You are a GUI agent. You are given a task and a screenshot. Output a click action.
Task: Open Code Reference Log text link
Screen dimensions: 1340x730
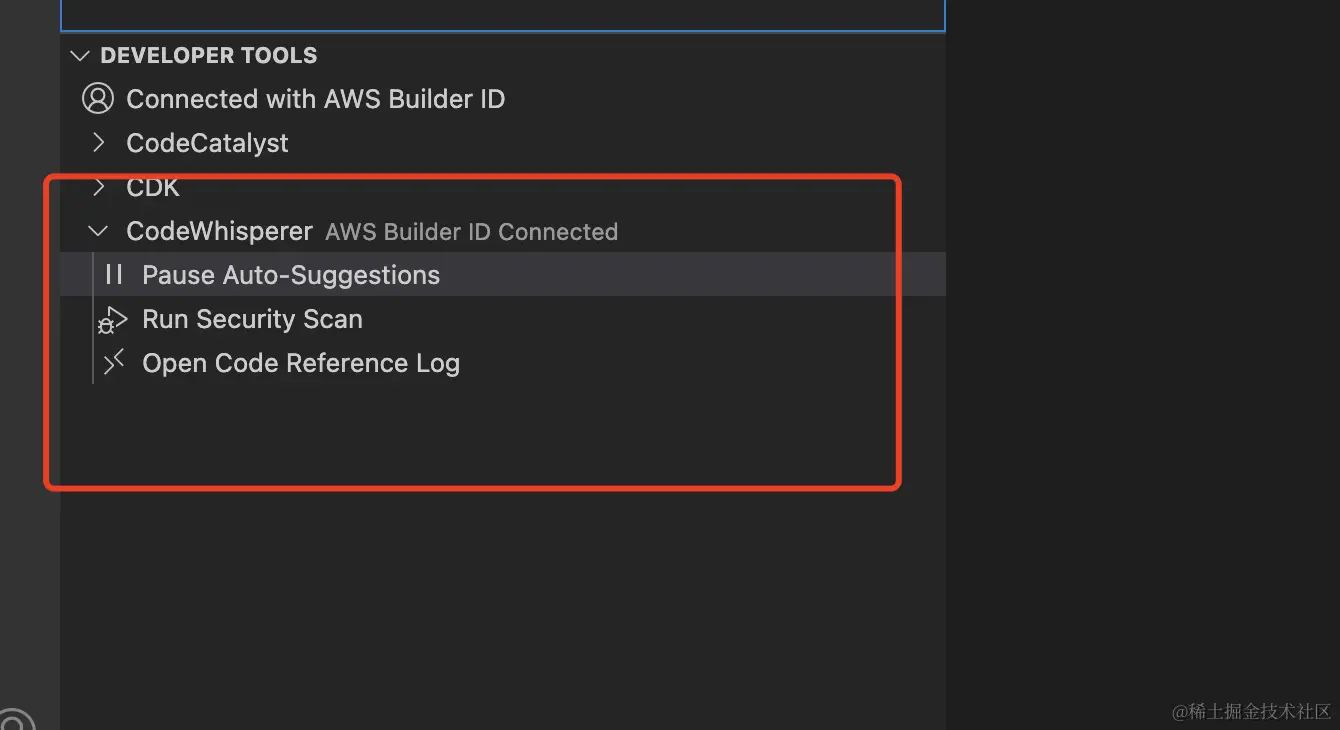click(301, 363)
